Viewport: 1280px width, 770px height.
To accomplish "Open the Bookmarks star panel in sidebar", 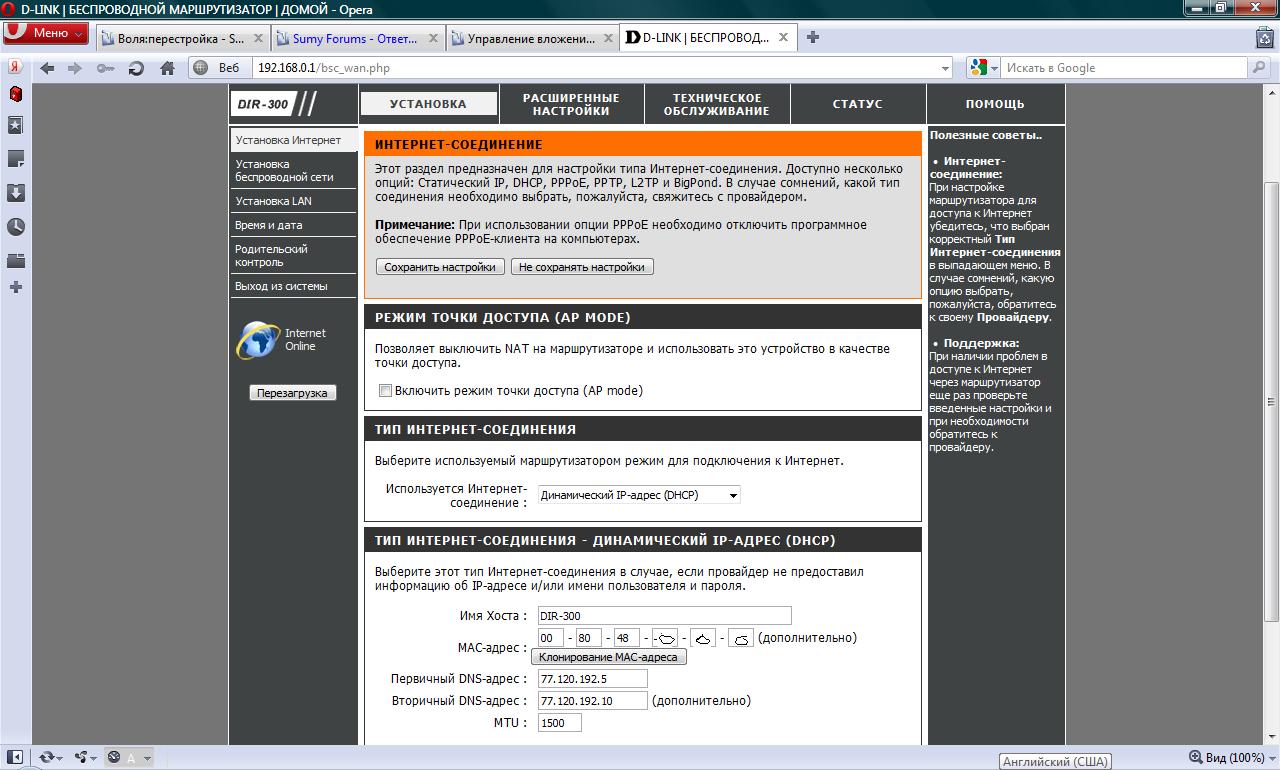I will coord(15,126).
